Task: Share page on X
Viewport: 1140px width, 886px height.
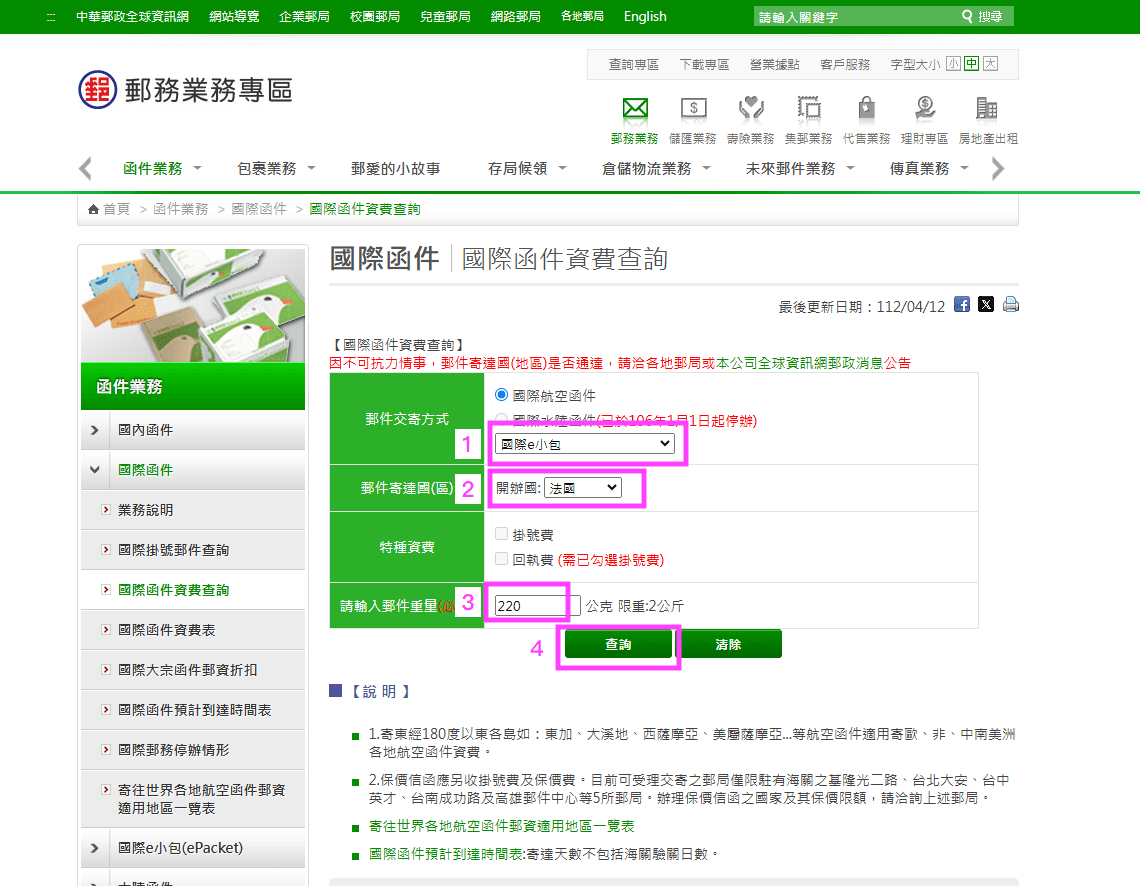Action: [x=986, y=305]
